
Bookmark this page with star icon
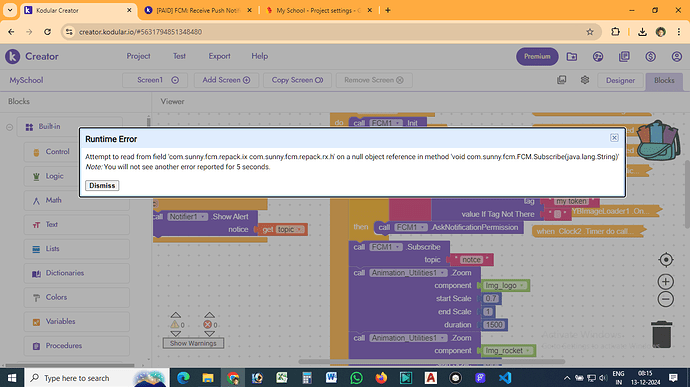coord(590,32)
